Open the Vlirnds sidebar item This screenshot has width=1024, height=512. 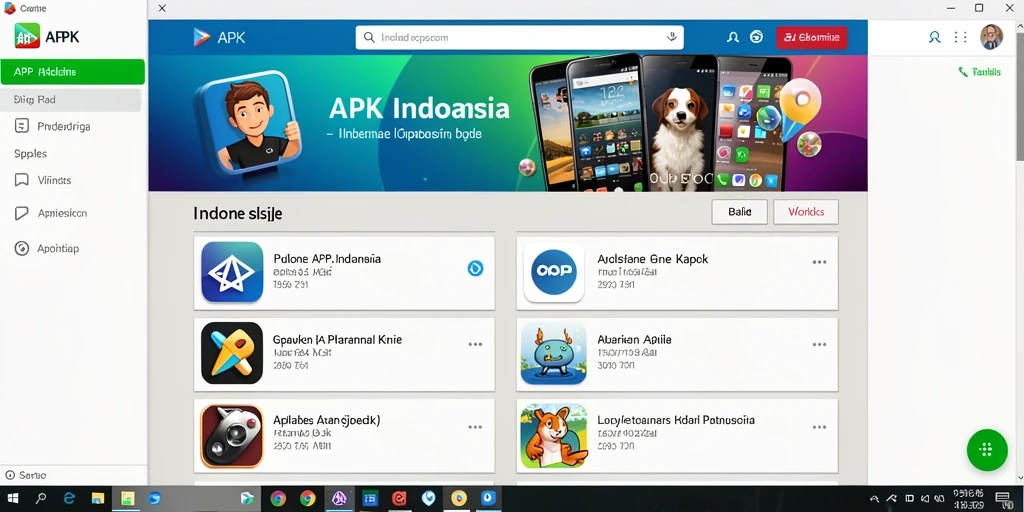click(x=54, y=180)
